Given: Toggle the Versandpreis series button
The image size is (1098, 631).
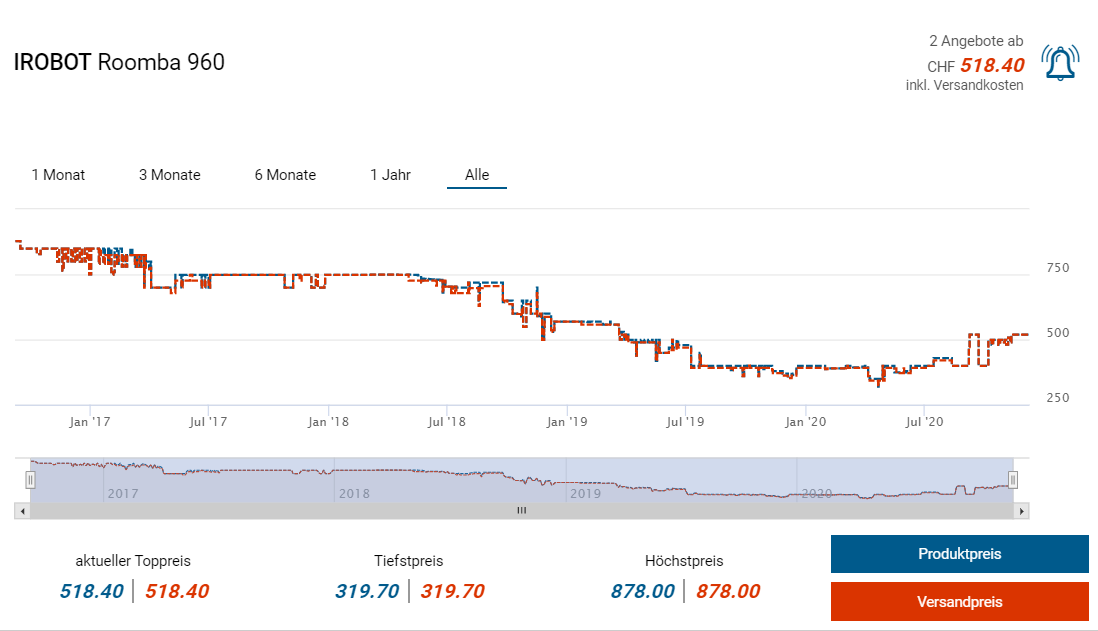Looking at the screenshot, I should (959, 602).
